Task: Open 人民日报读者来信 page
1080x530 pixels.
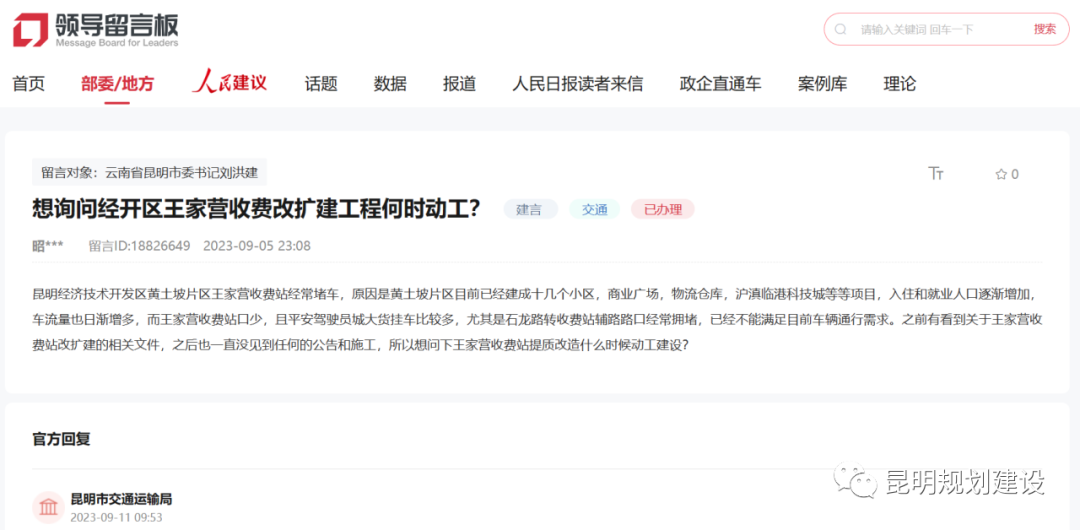Action: (577, 84)
